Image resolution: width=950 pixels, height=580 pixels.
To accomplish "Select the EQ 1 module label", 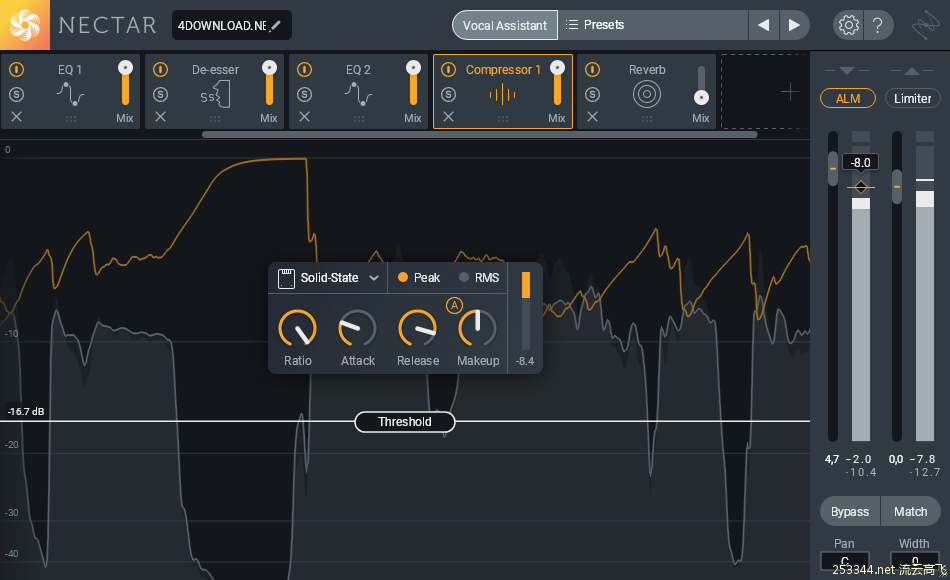I will [70, 70].
